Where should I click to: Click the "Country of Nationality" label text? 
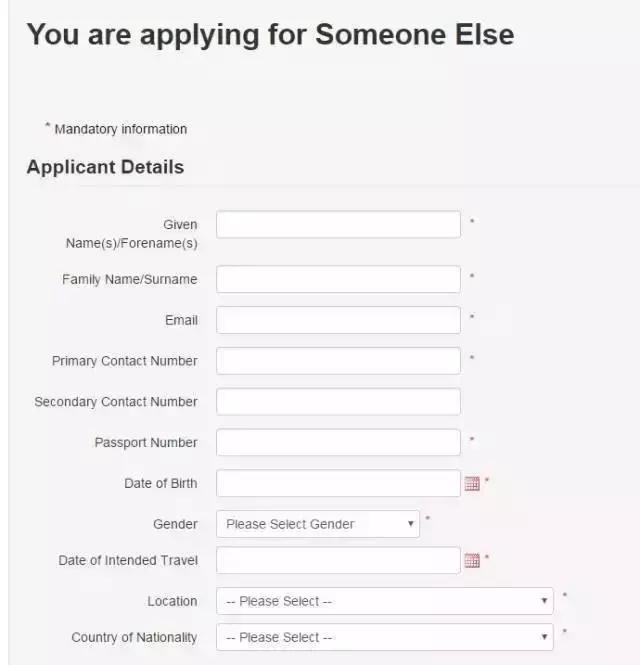134,637
